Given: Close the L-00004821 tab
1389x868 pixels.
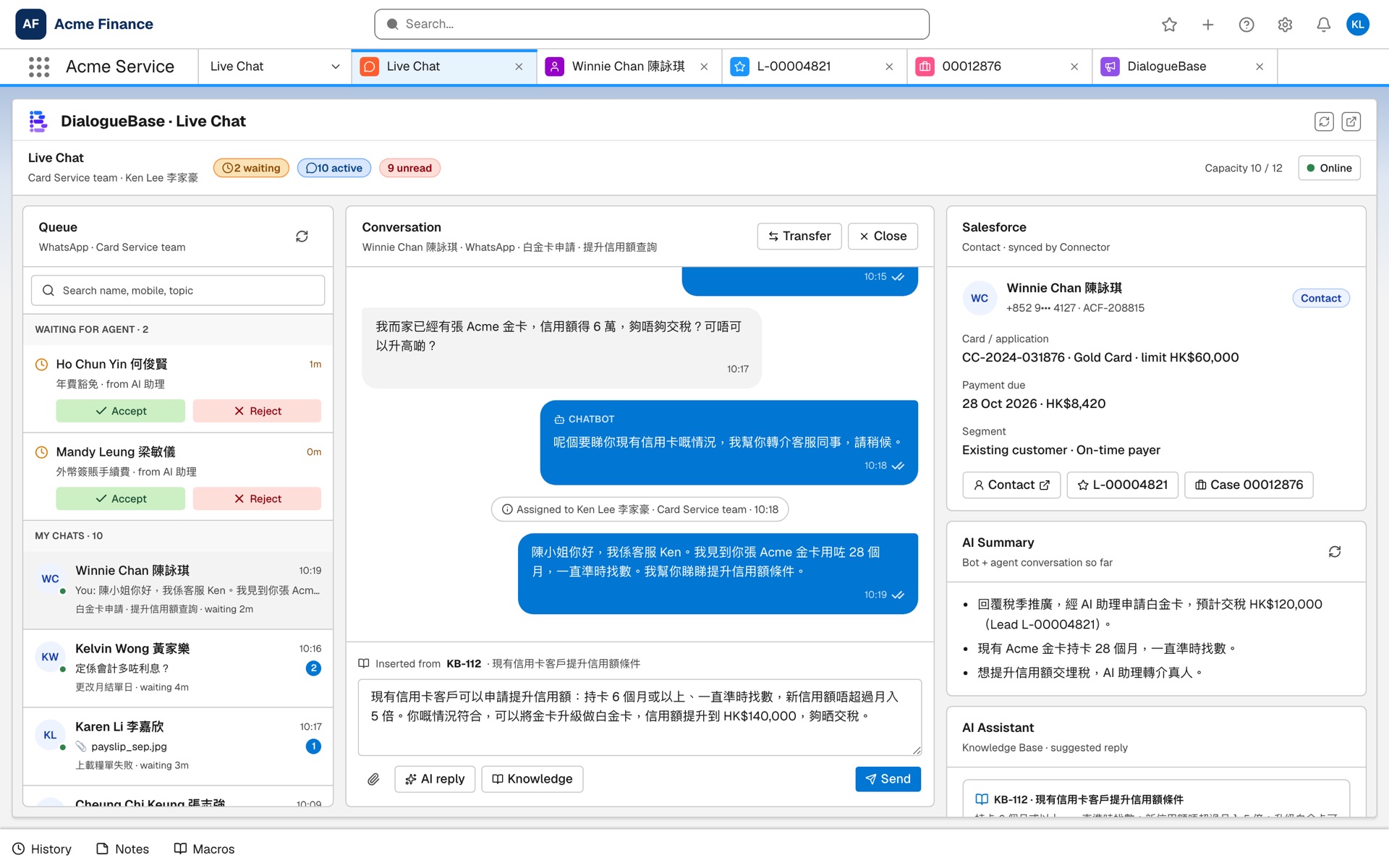Looking at the screenshot, I should (x=889, y=67).
